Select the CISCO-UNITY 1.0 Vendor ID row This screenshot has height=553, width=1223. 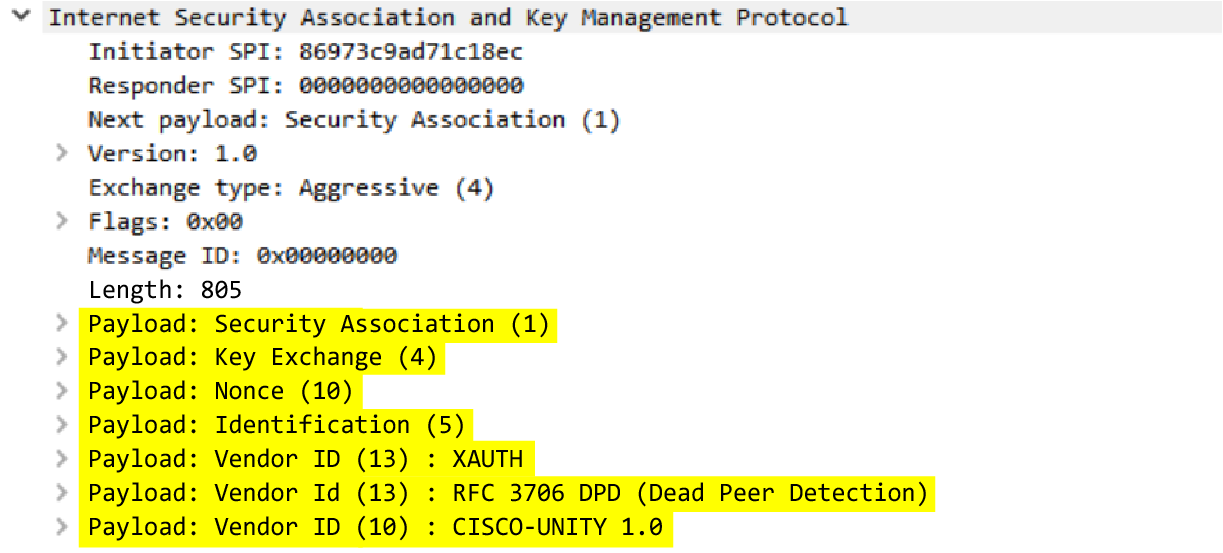(375, 527)
